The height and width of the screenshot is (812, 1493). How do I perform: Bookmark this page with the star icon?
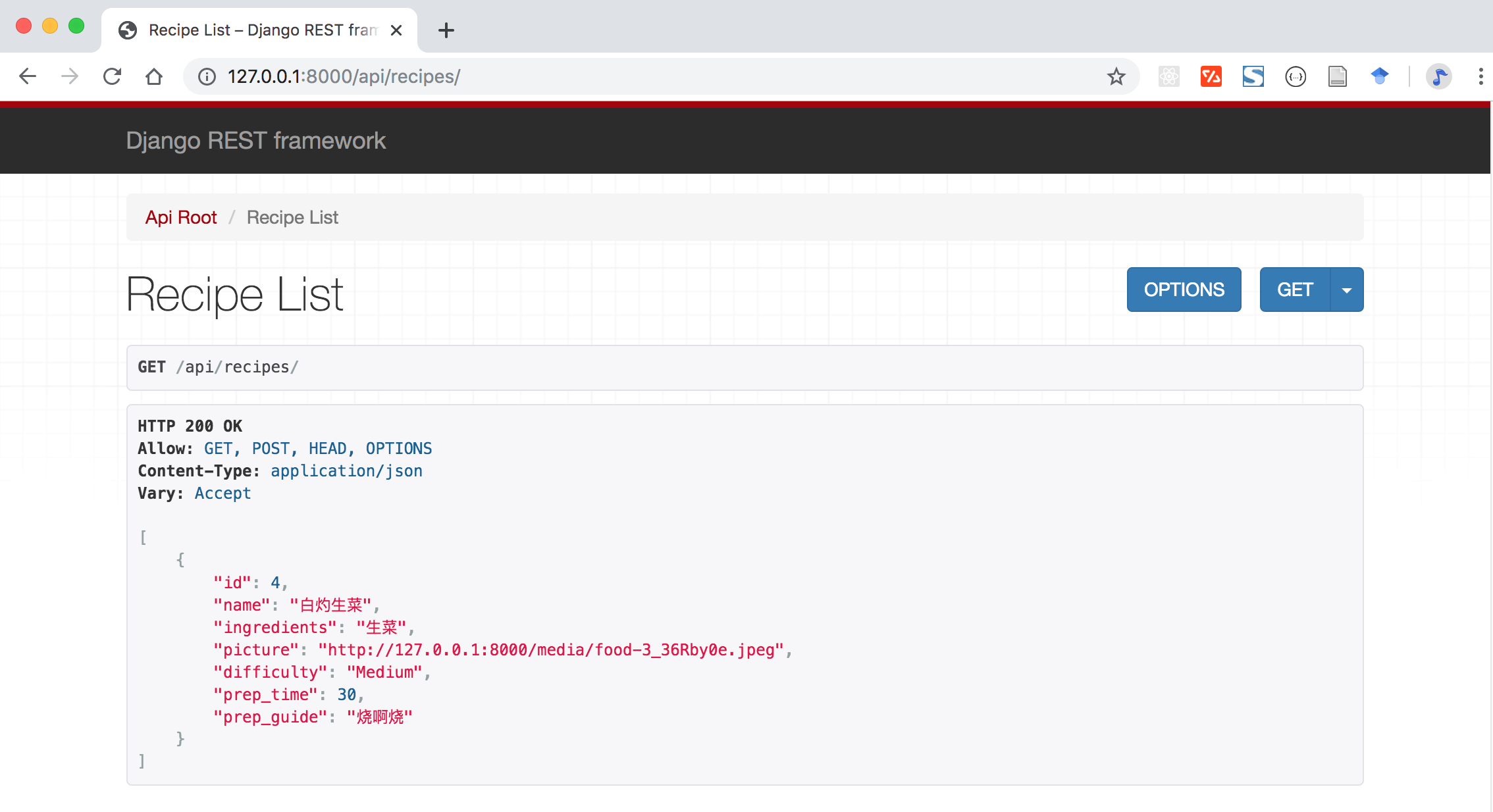click(1116, 76)
